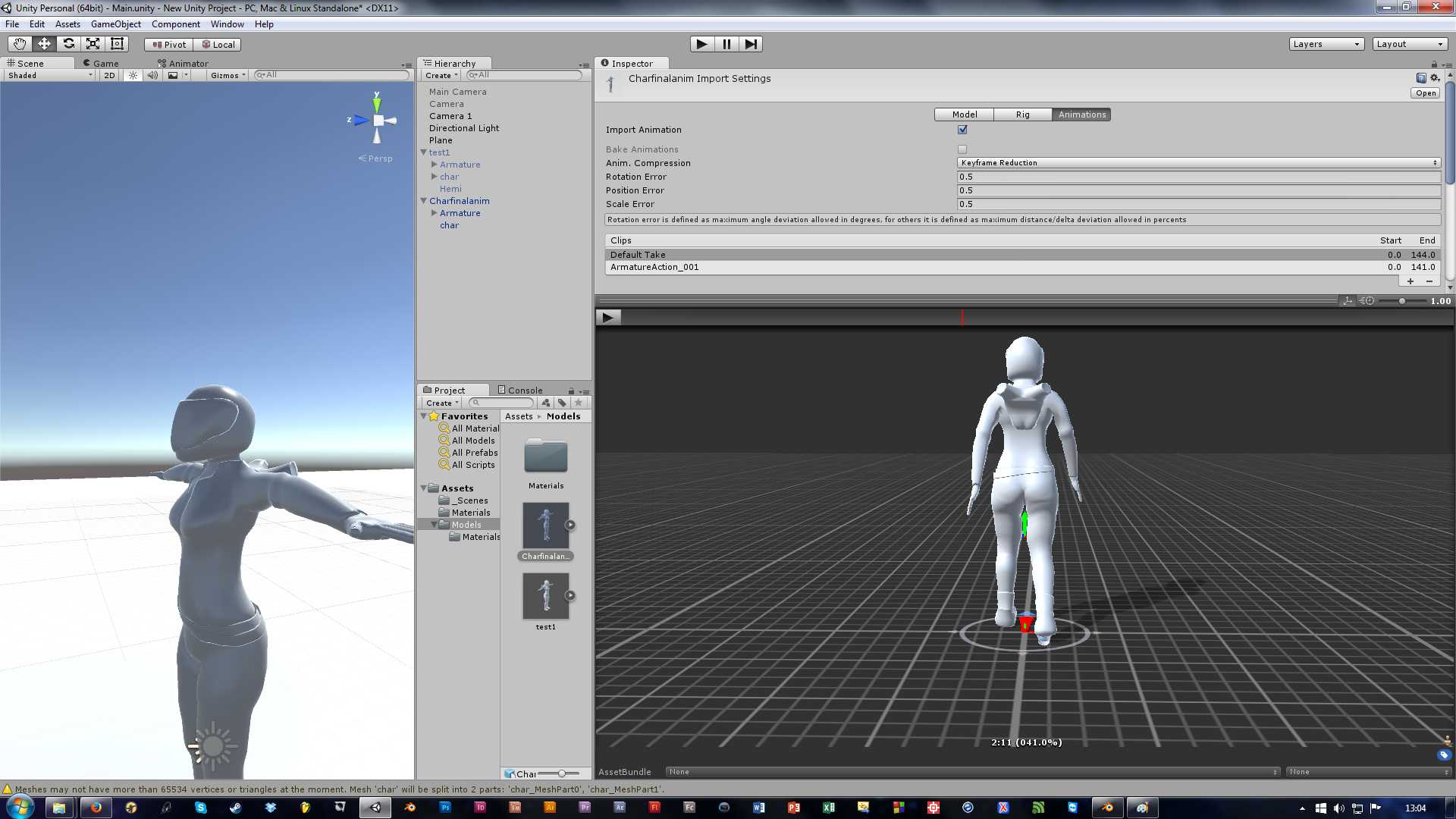The image size is (1456, 819).
Task: Click the Pivot tool icon
Action: coord(167,43)
